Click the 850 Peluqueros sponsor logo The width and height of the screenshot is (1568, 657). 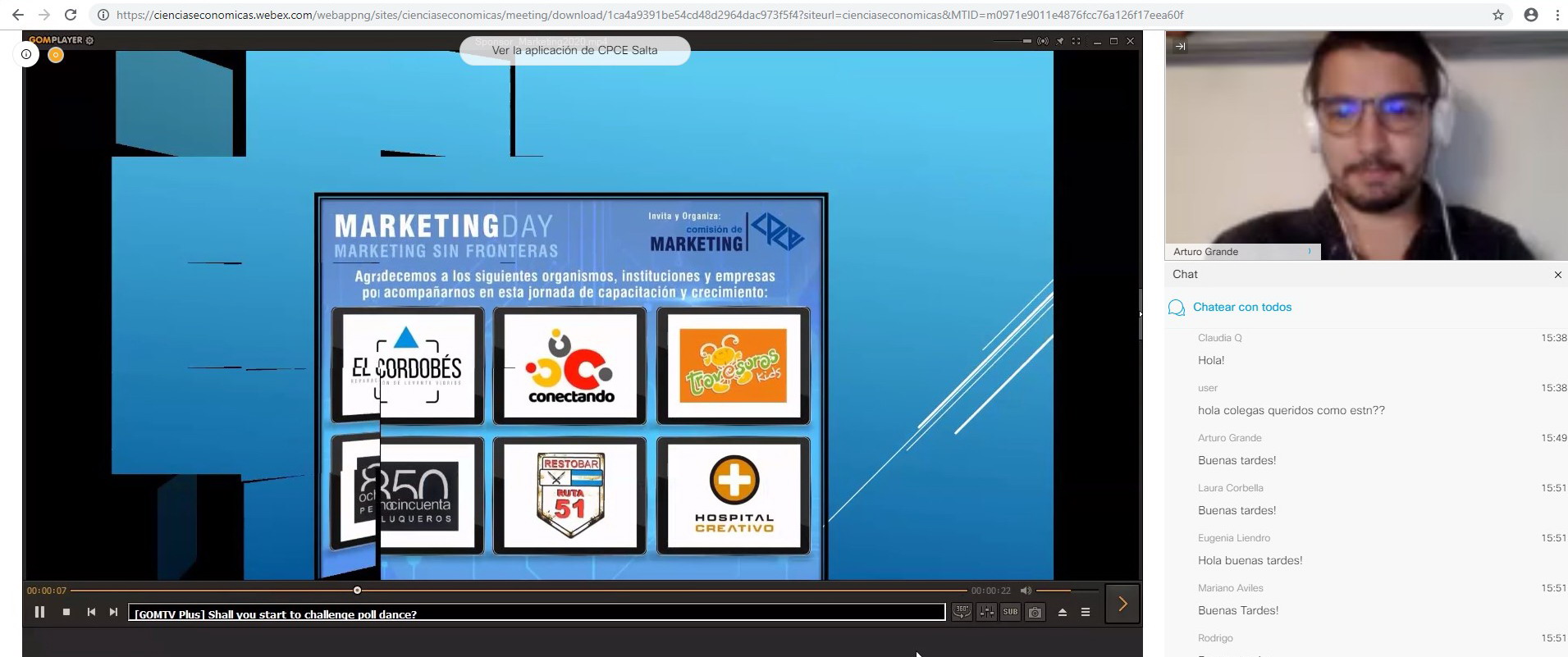[408, 495]
